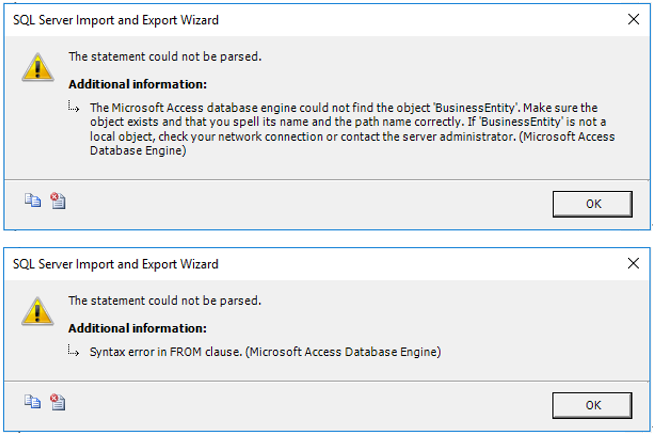Copy message text in the FROM clause error dialog
This screenshot has width=653, height=435.
[31, 403]
